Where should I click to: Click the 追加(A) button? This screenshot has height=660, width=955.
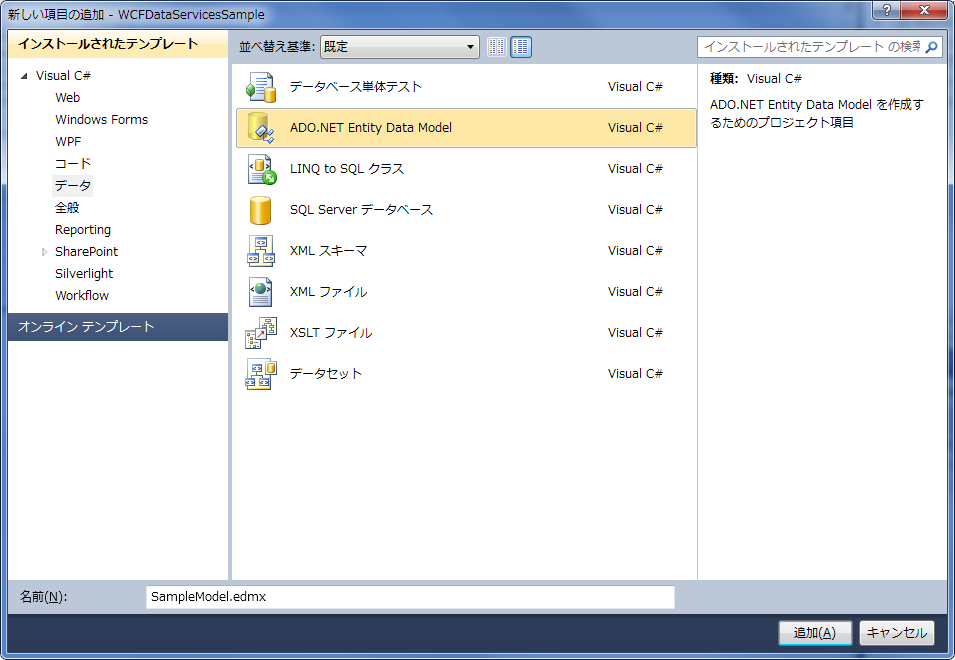click(815, 633)
